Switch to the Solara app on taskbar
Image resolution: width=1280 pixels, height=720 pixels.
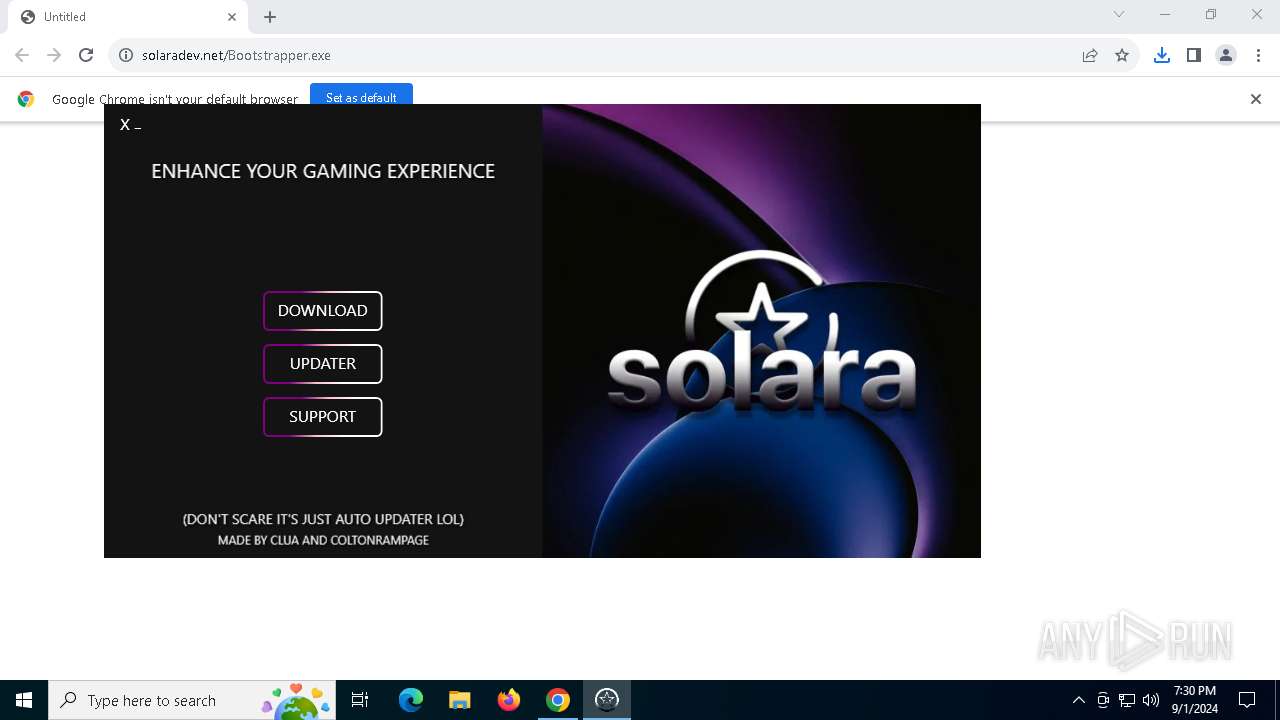607,700
